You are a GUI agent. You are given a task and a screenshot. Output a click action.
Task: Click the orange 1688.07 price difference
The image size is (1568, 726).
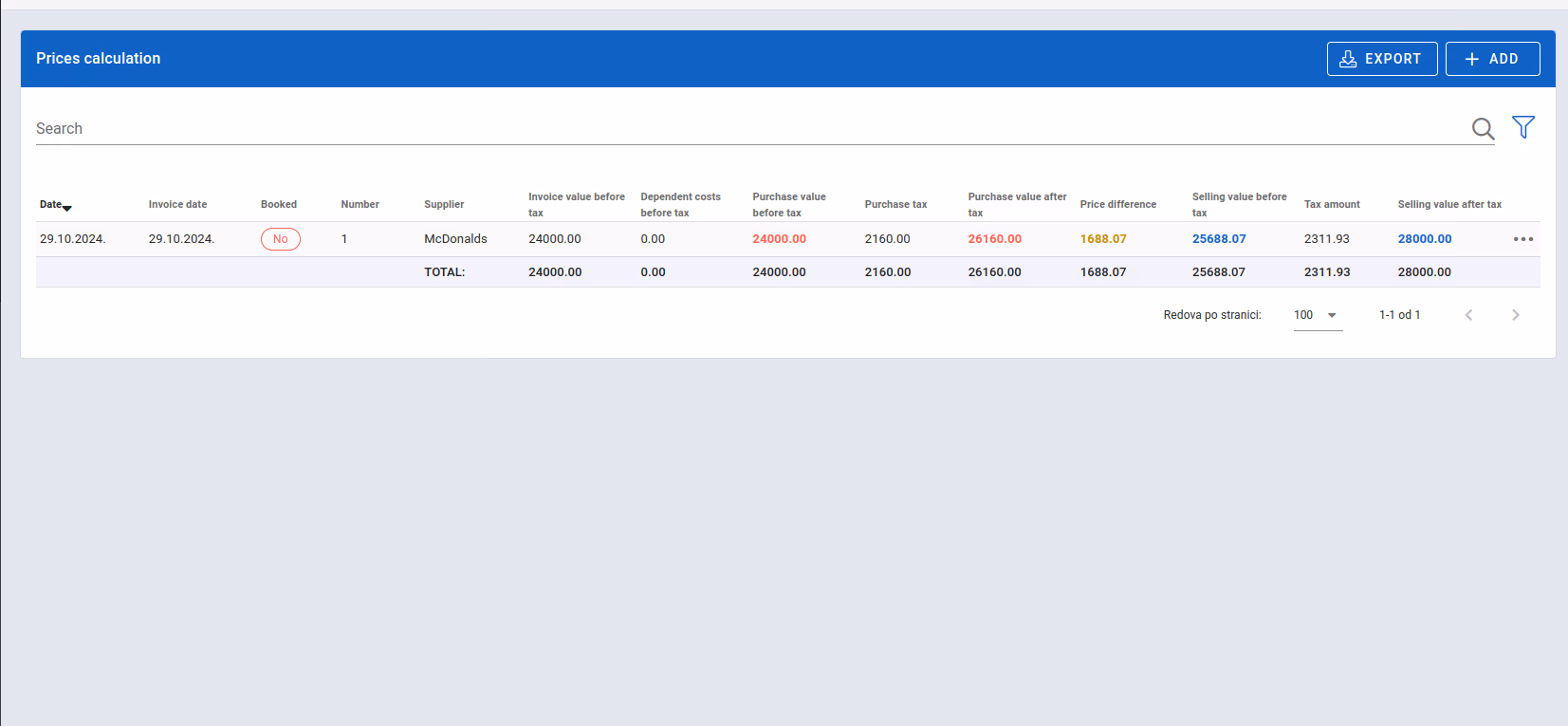coord(1103,239)
